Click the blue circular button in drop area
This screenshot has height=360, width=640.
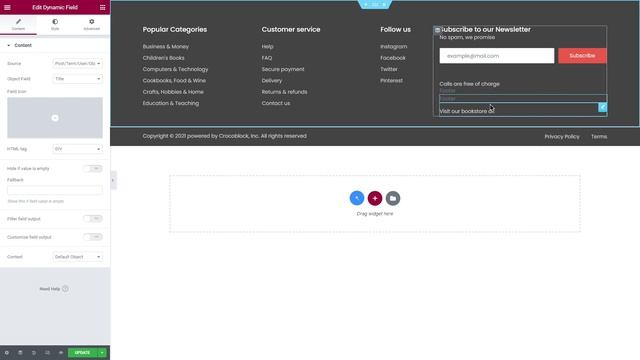click(x=357, y=198)
